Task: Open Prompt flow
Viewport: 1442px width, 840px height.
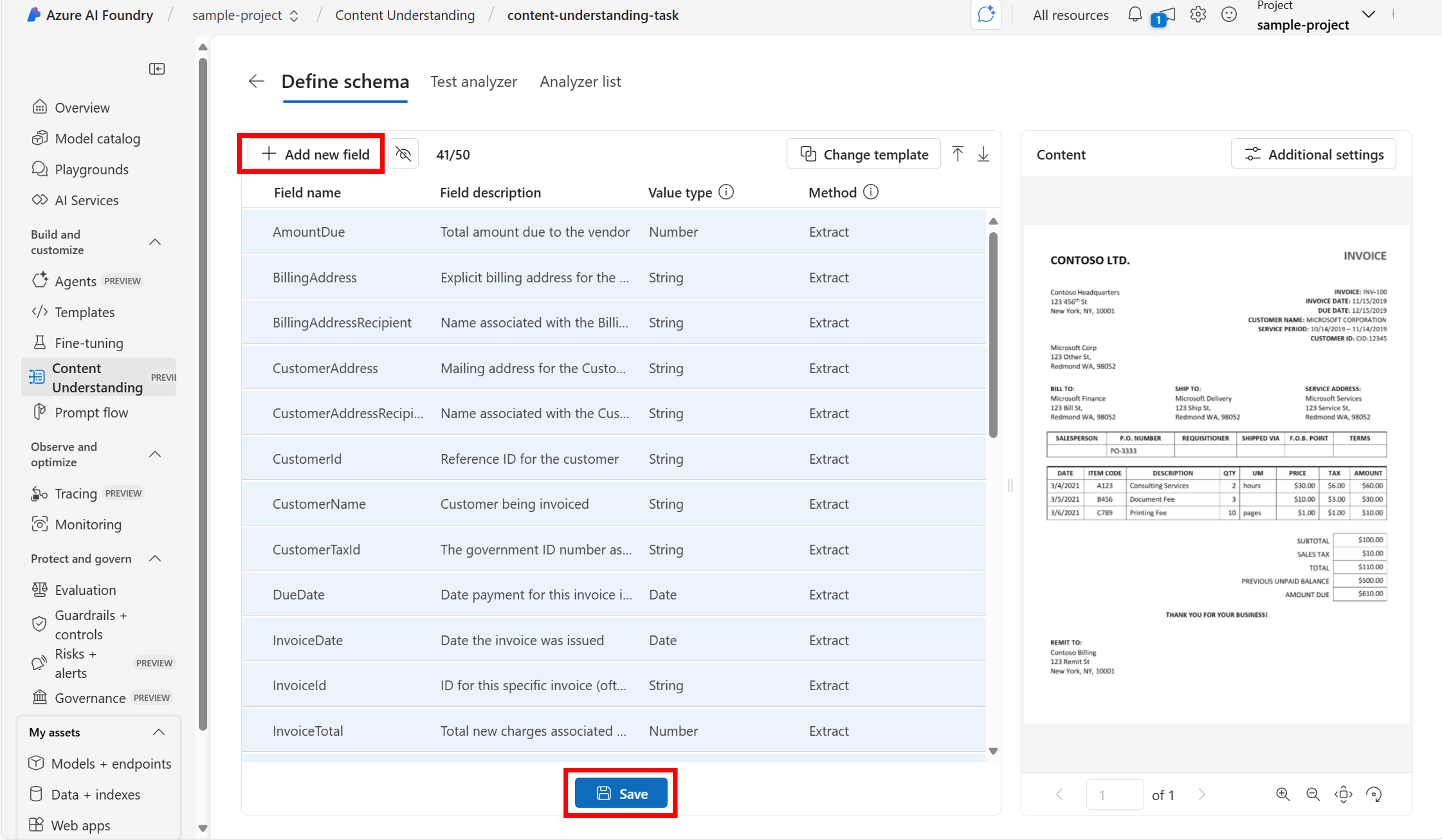Action: click(80, 413)
